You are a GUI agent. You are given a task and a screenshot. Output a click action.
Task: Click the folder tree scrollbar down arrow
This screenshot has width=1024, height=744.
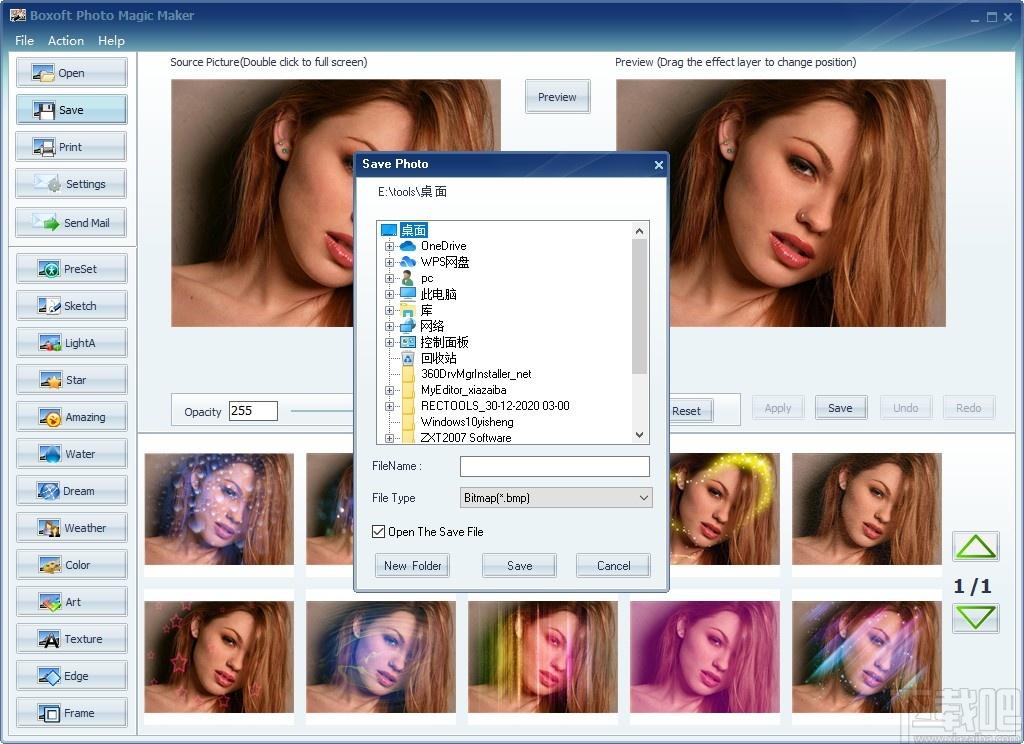point(639,435)
